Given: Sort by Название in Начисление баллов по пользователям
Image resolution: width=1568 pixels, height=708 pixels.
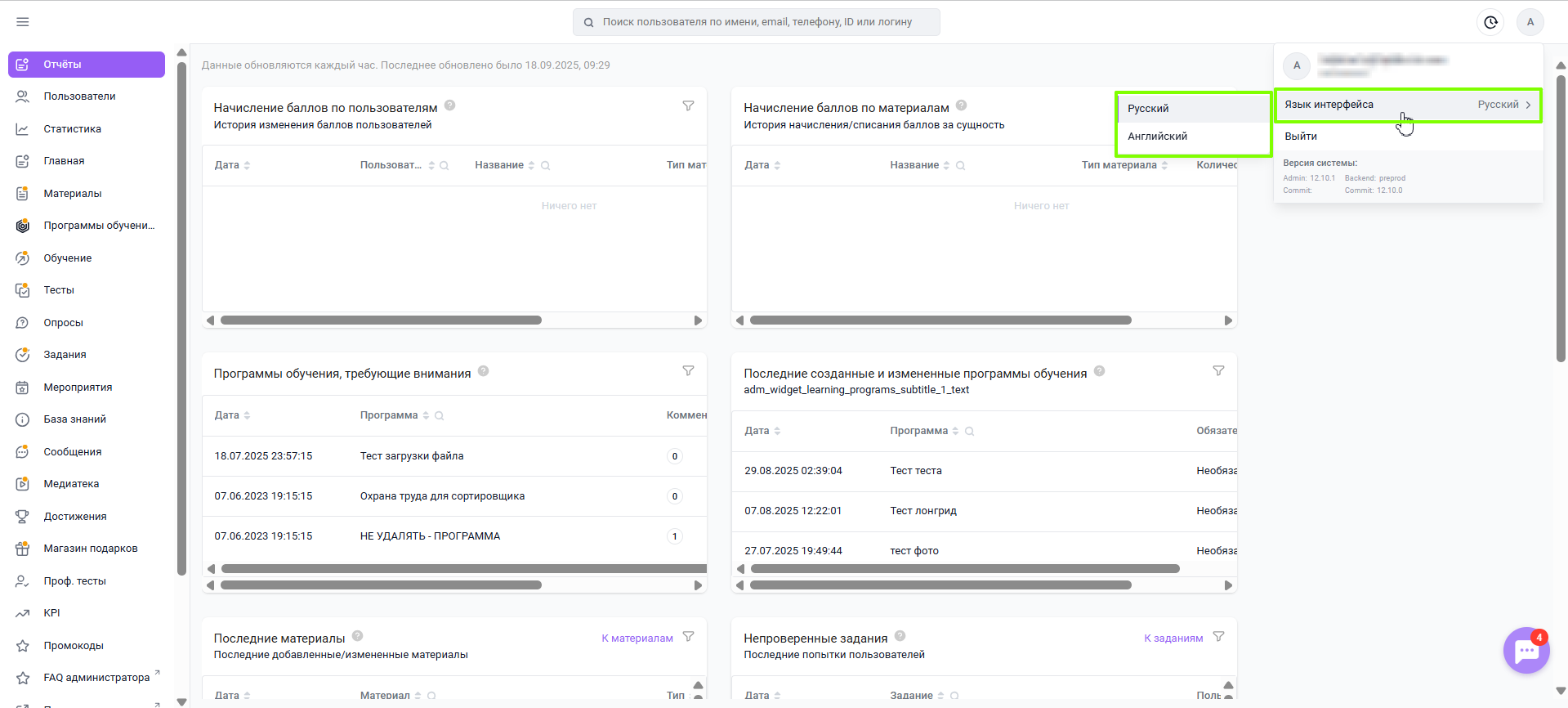Looking at the screenshot, I should pos(531,165).
